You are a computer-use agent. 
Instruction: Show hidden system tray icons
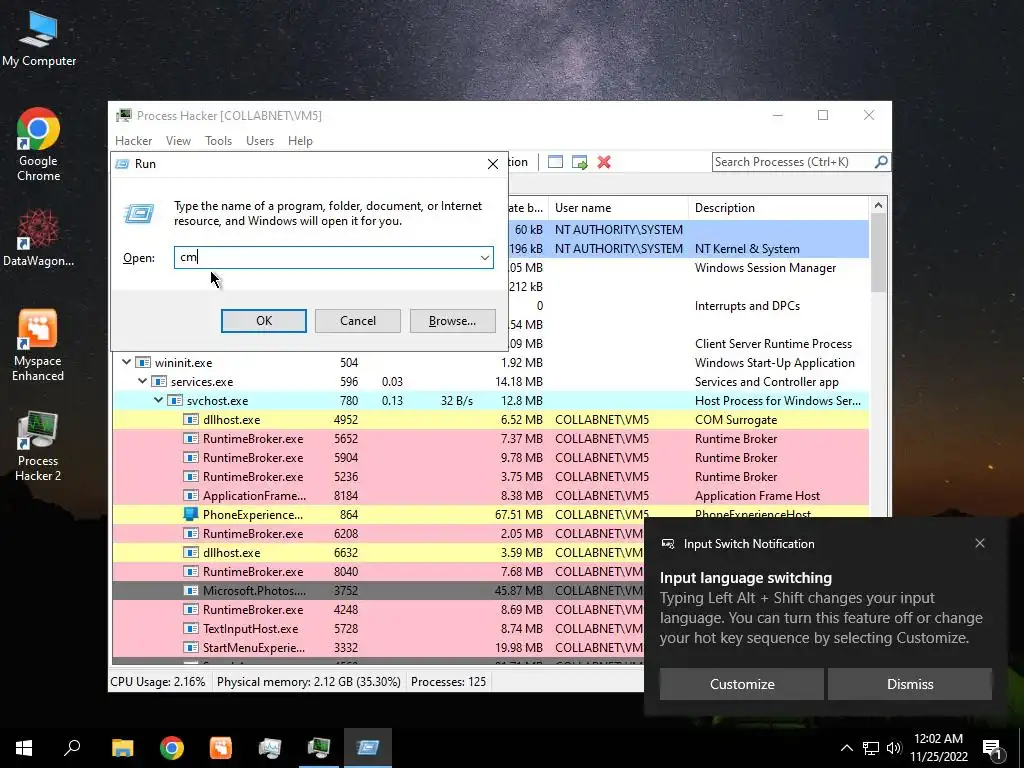tap(846, 748)
